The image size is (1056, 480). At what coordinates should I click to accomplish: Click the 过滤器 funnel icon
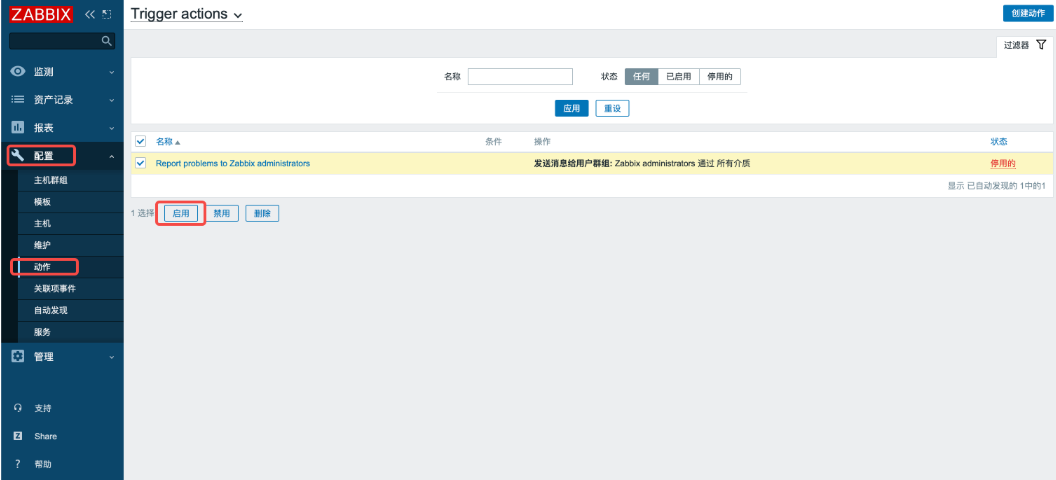pos(1041,44)
